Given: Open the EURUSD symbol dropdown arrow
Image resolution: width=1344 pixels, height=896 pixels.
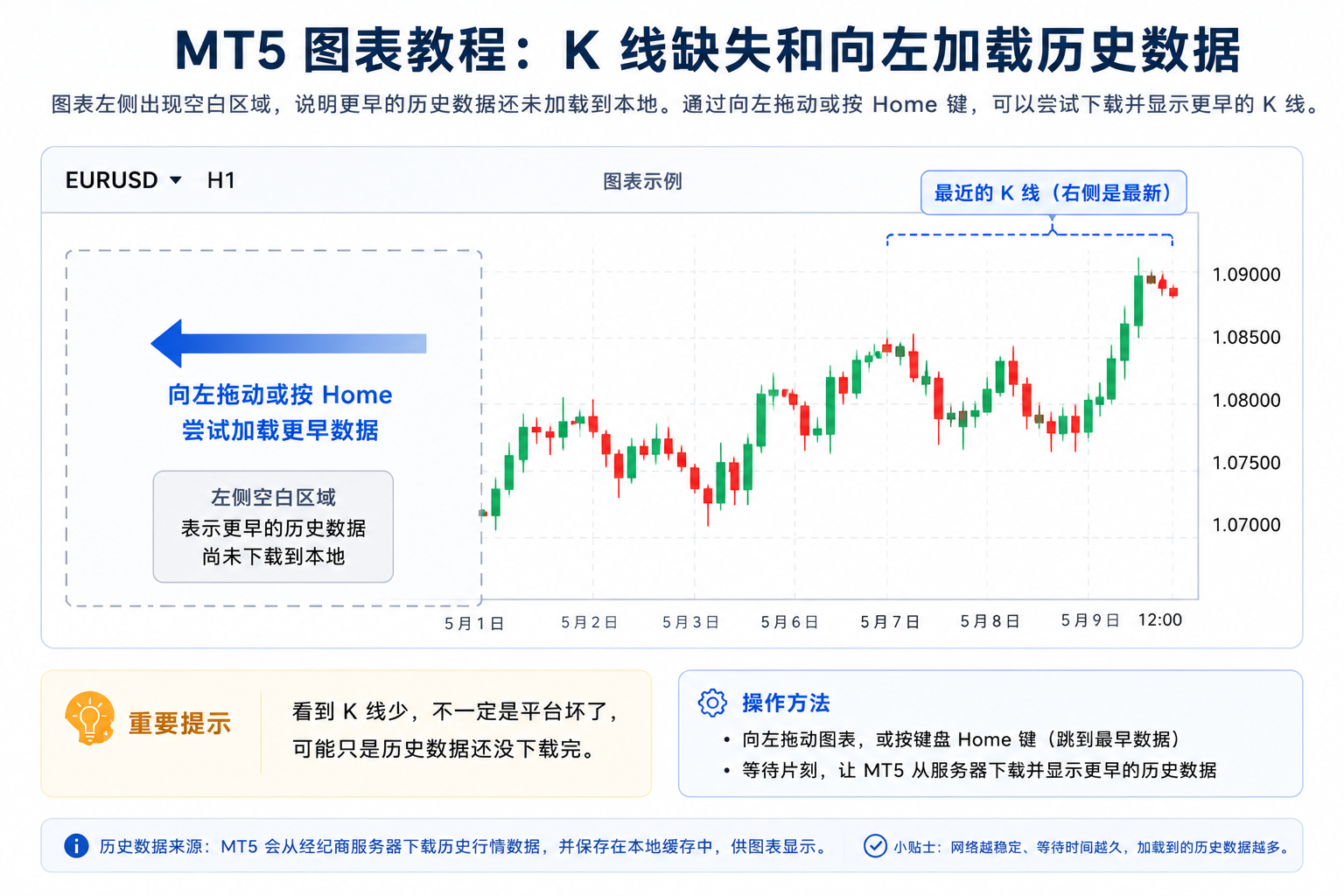Looking at the screenshot, I should coord(176,180).
